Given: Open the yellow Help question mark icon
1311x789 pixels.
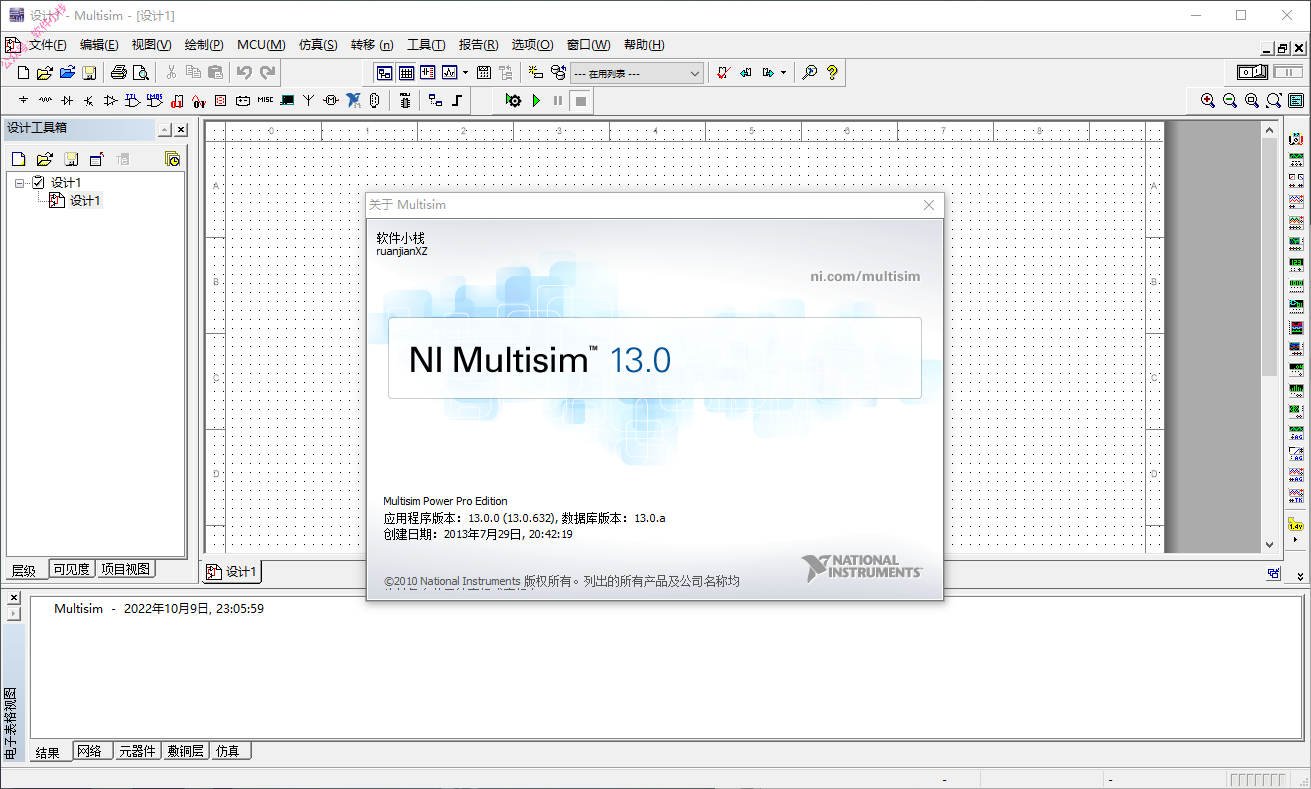Looking at the screenshot, I should 832,73.
